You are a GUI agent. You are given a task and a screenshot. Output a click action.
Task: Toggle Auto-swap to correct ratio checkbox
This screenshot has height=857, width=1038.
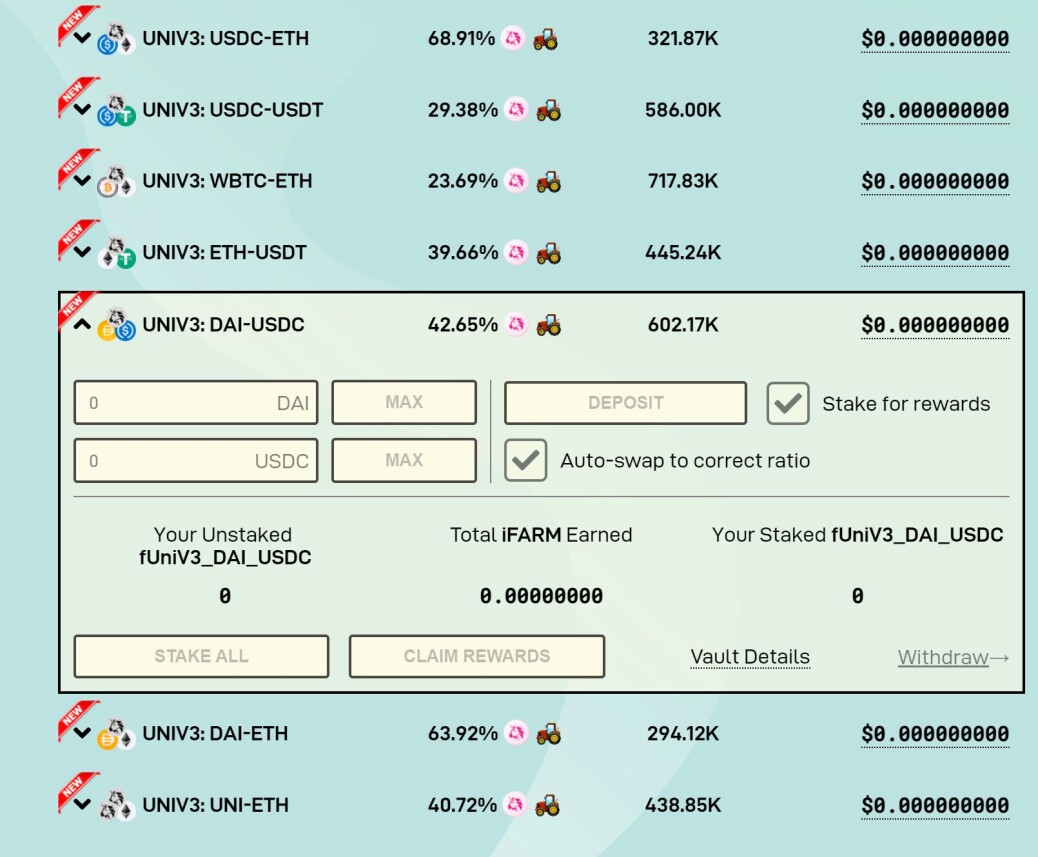coord(526,460)
